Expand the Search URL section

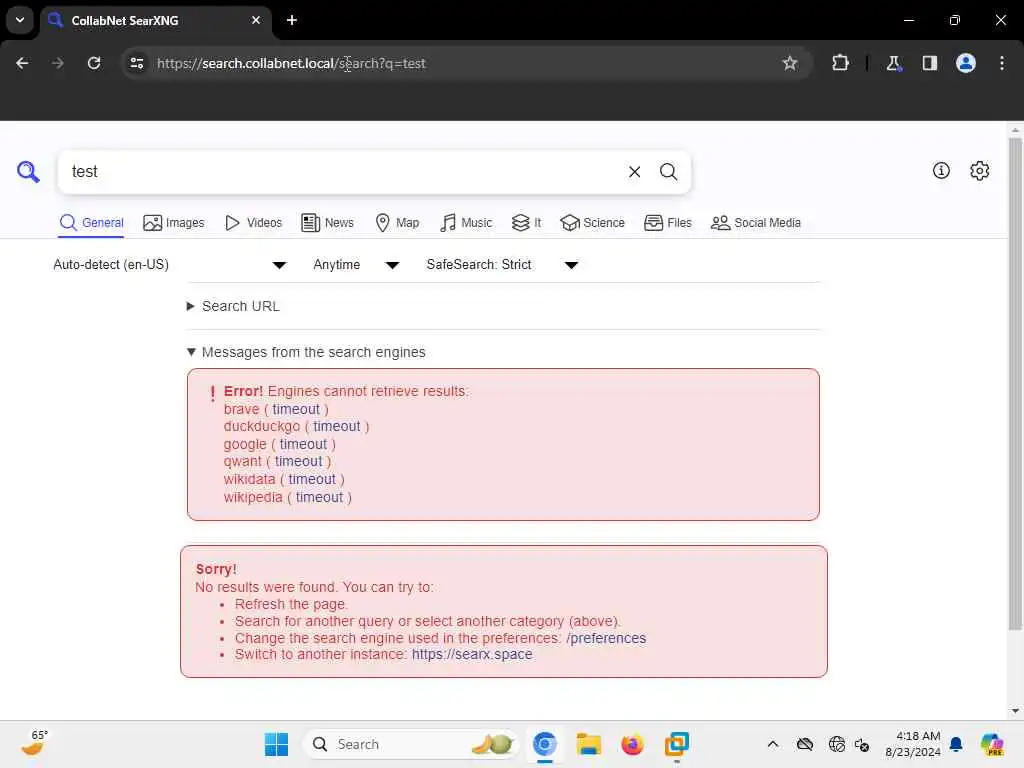[233, 306]
